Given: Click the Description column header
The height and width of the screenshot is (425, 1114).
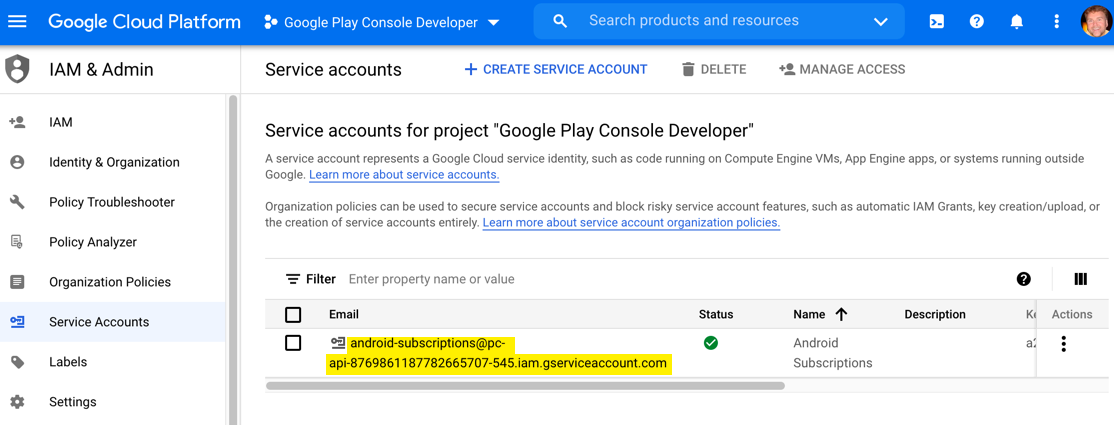Looking at the screenshot, I should [x=935, y=314].
